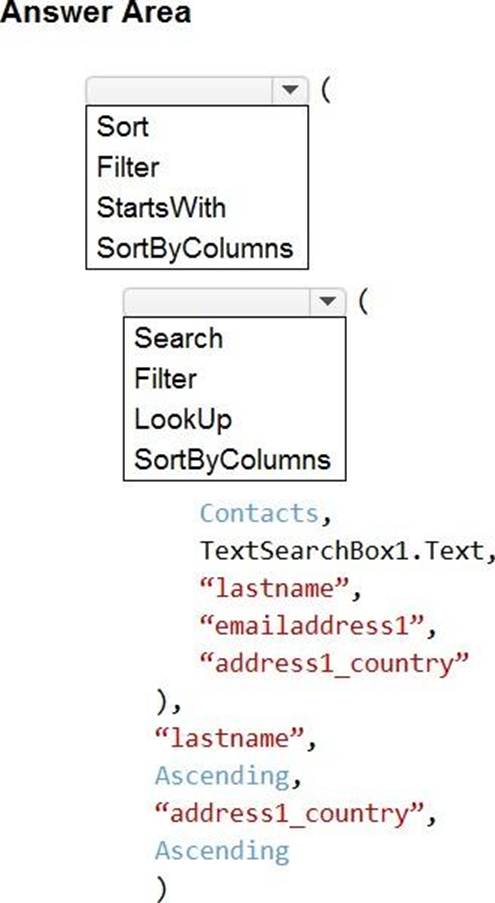This screenshot has width=495, height=903.
Task: Select SortByColumns in the second dropdown list
Action: click(233, 460)
